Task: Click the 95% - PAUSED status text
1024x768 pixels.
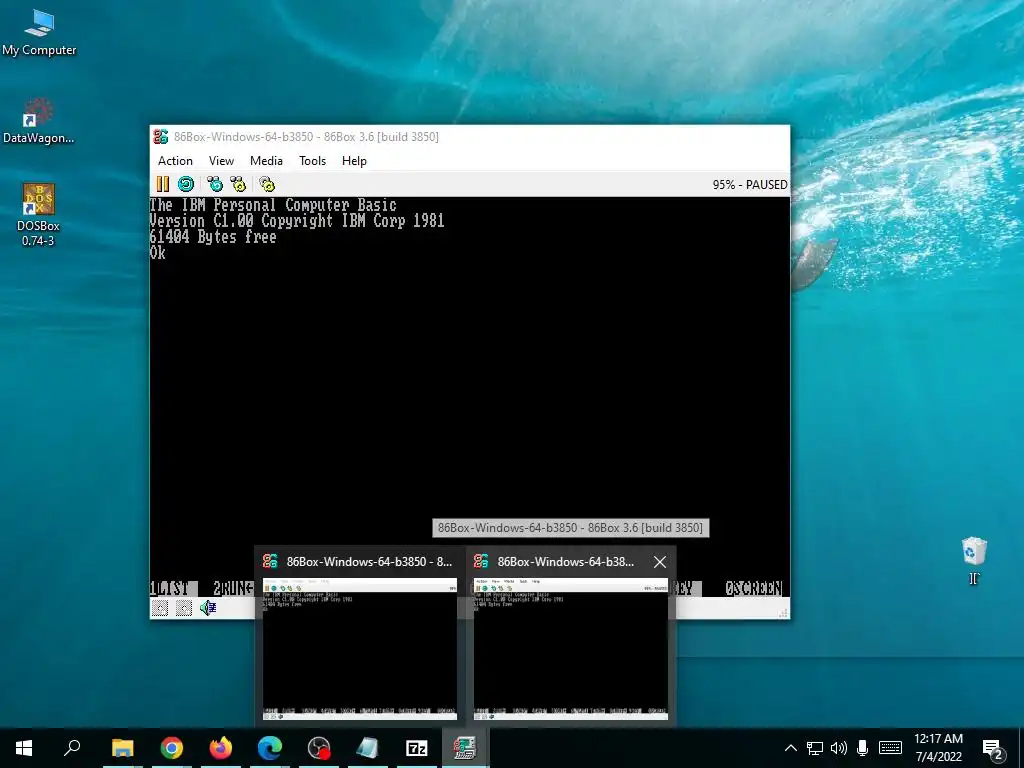Action: [750, 185]
